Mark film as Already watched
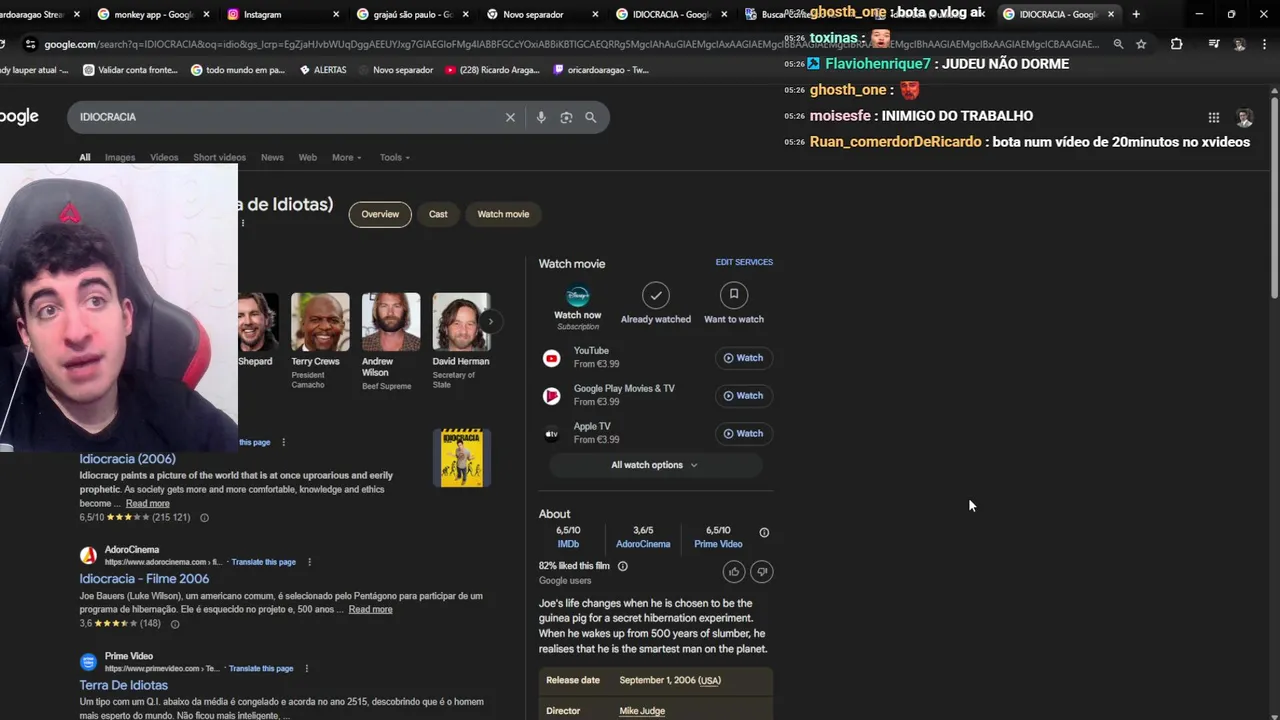 click(x=656, y=303)
